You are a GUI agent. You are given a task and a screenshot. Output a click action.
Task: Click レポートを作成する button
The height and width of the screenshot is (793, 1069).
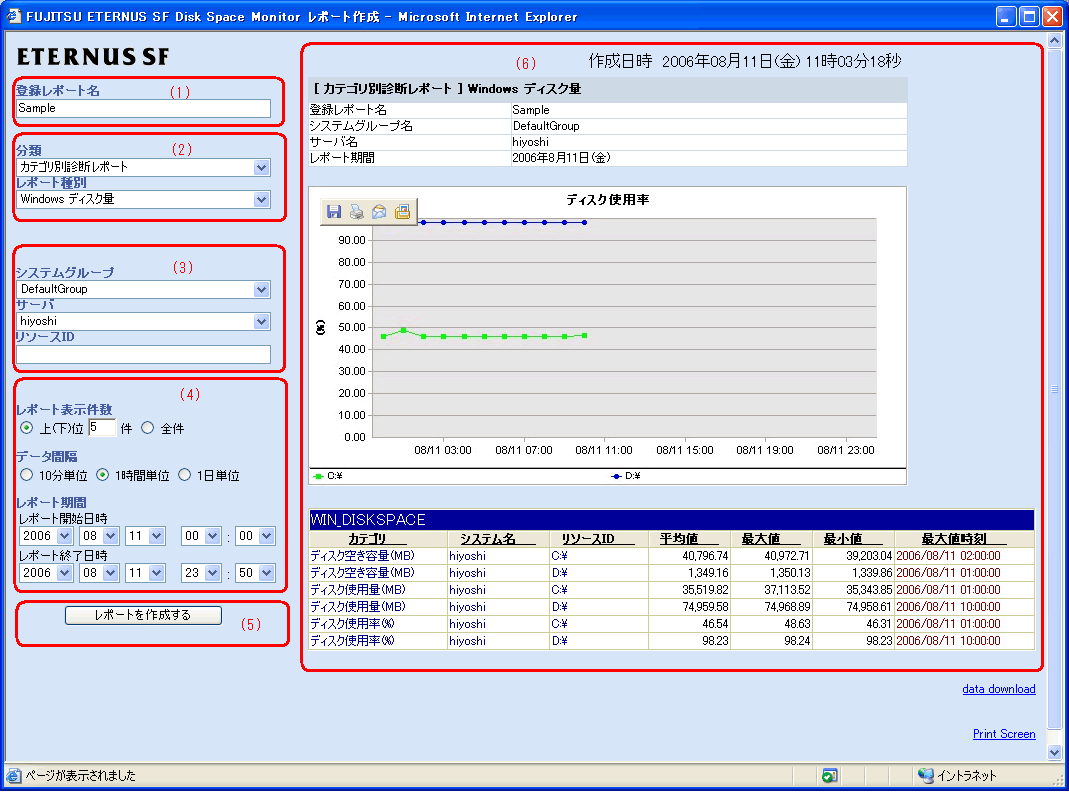tap(143, 615)
